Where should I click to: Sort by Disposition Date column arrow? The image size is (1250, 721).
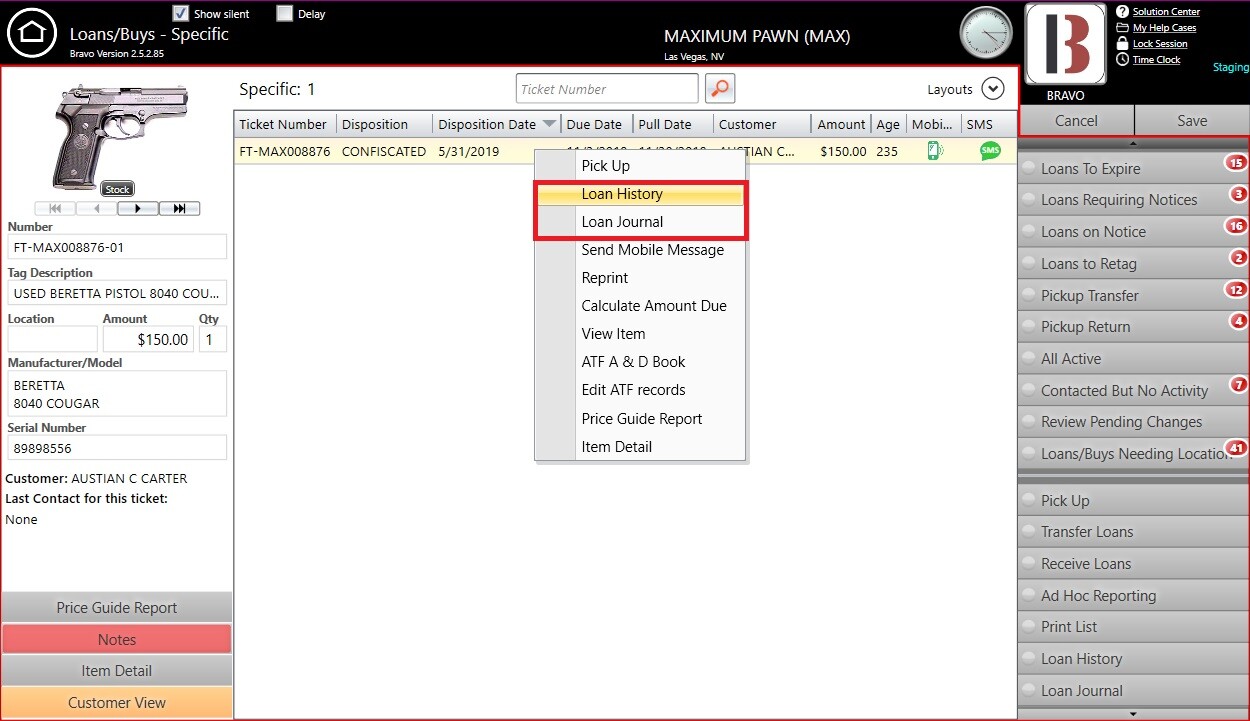click(x=549, y=124)
